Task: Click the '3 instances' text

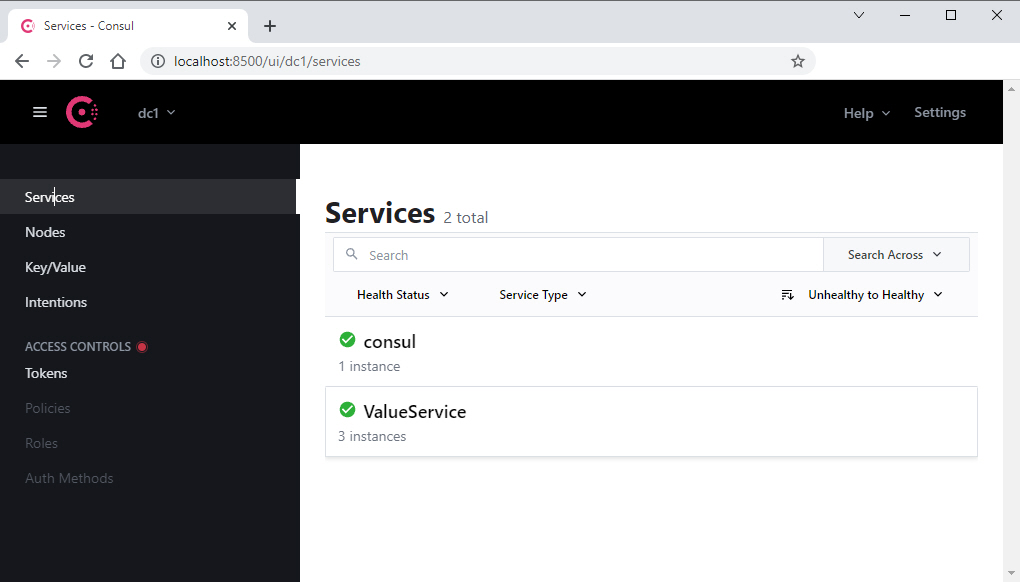Action: [x=372, y=436]
